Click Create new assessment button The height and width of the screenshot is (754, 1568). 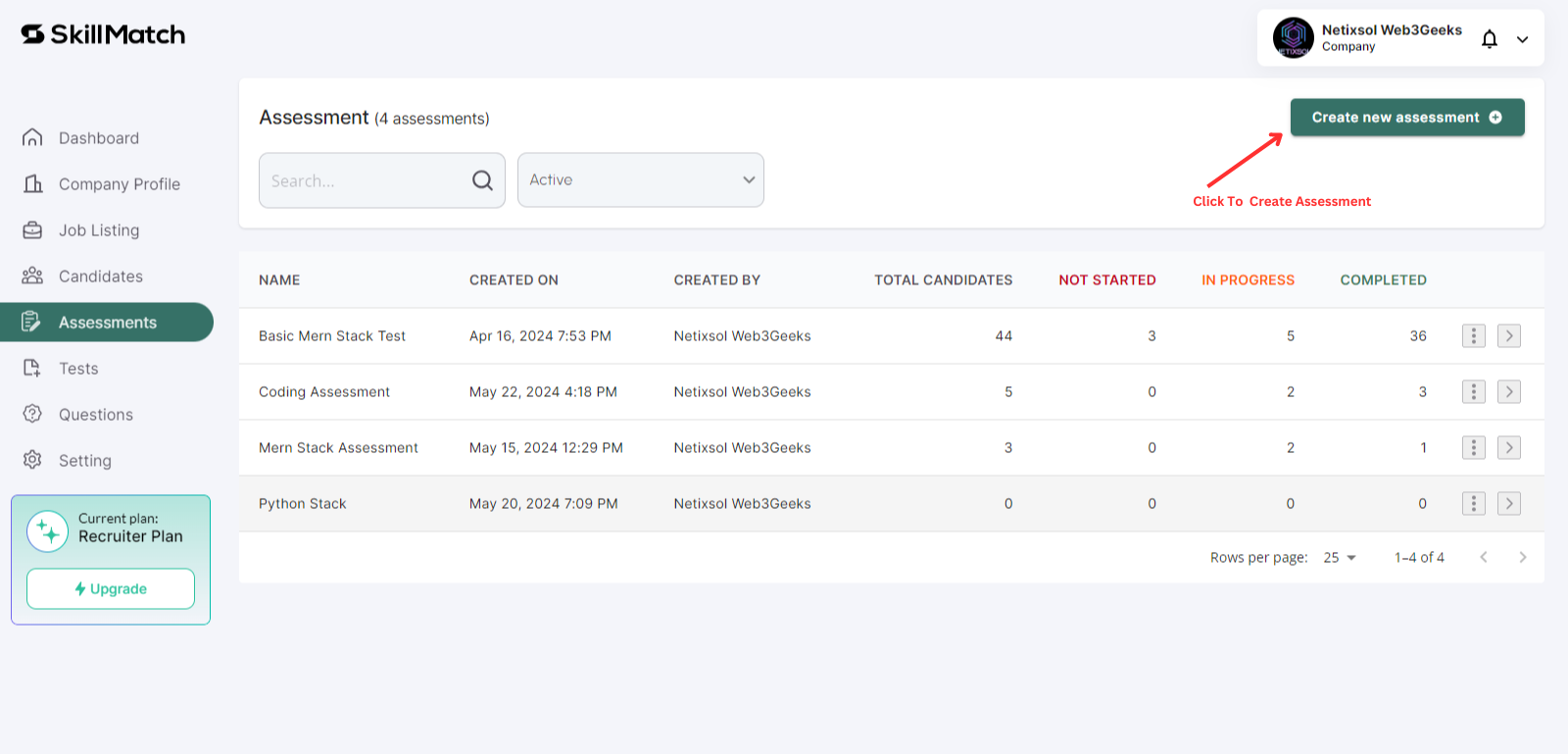pos(1407,118)
